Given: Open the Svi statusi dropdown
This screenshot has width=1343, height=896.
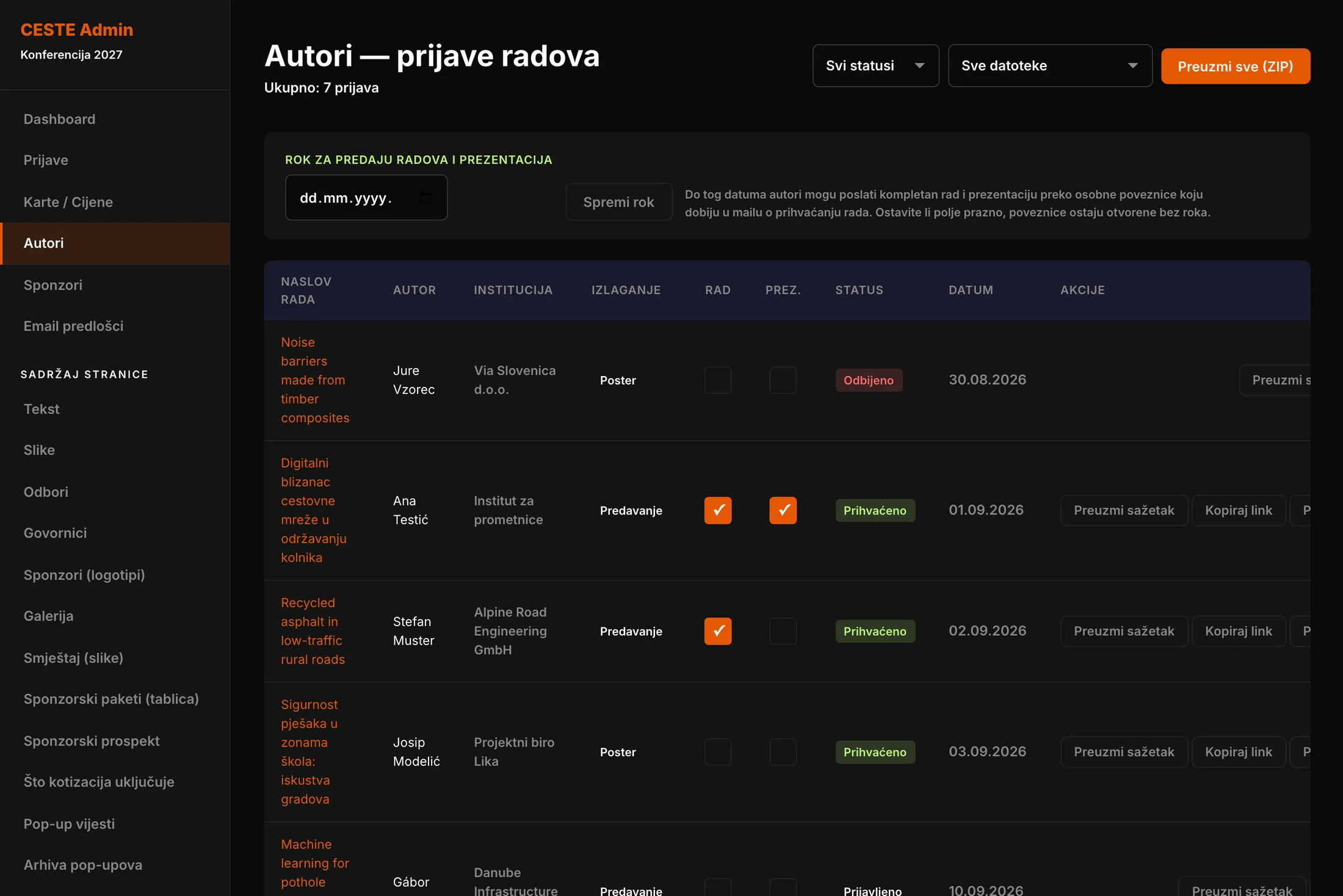Looking at the screenshot, I should point(875,65).
